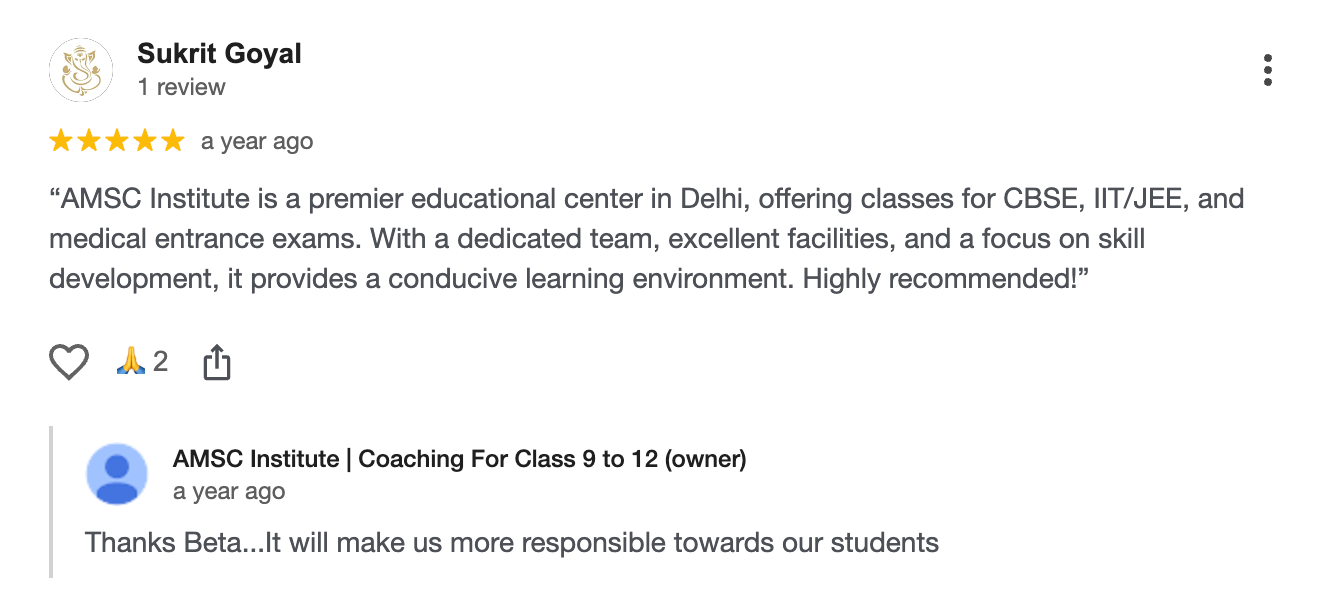Click the first gold rating star
1328x592 pixels.
61,142
